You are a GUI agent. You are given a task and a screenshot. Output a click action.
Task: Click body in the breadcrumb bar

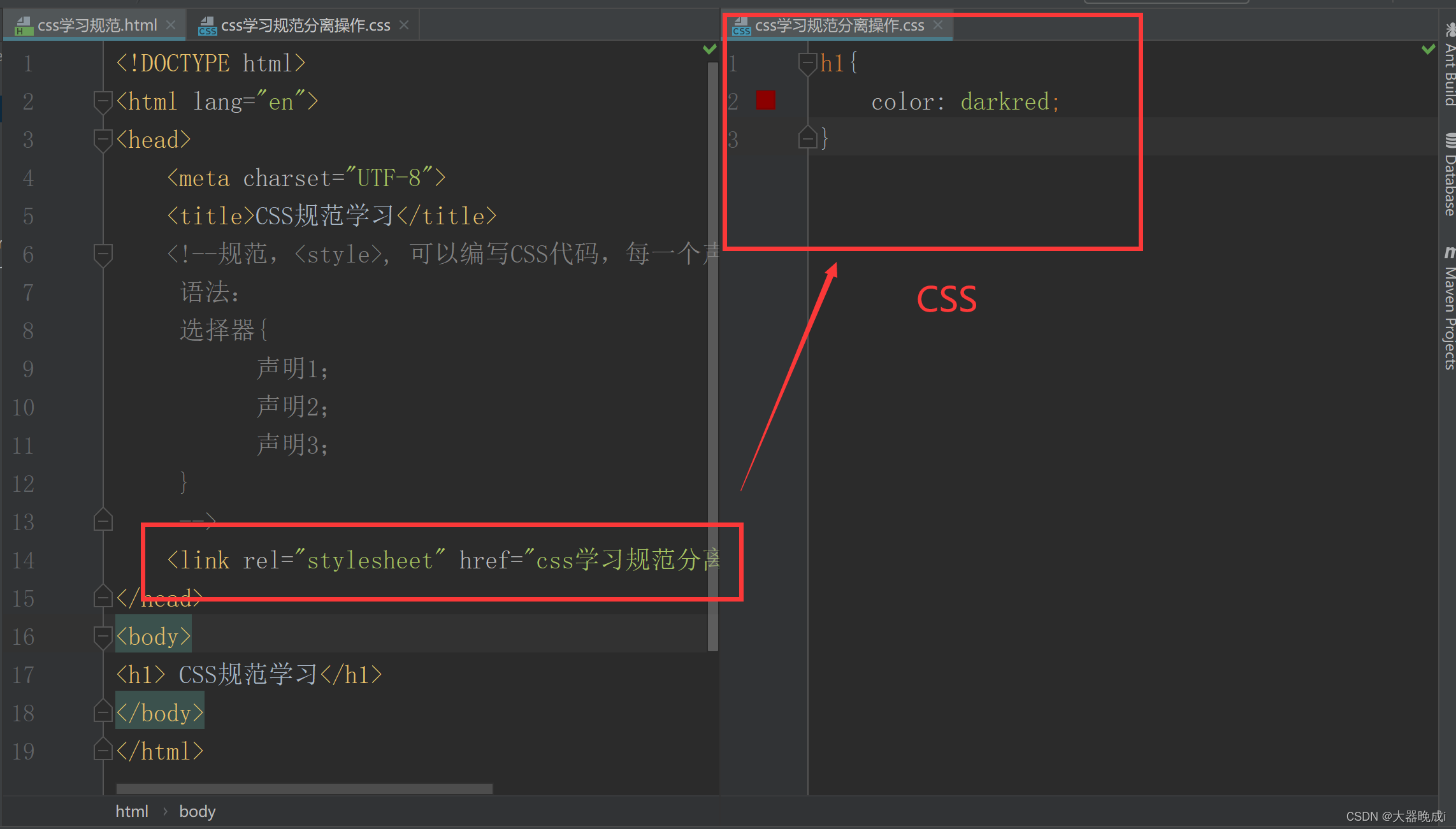point(198,811)
